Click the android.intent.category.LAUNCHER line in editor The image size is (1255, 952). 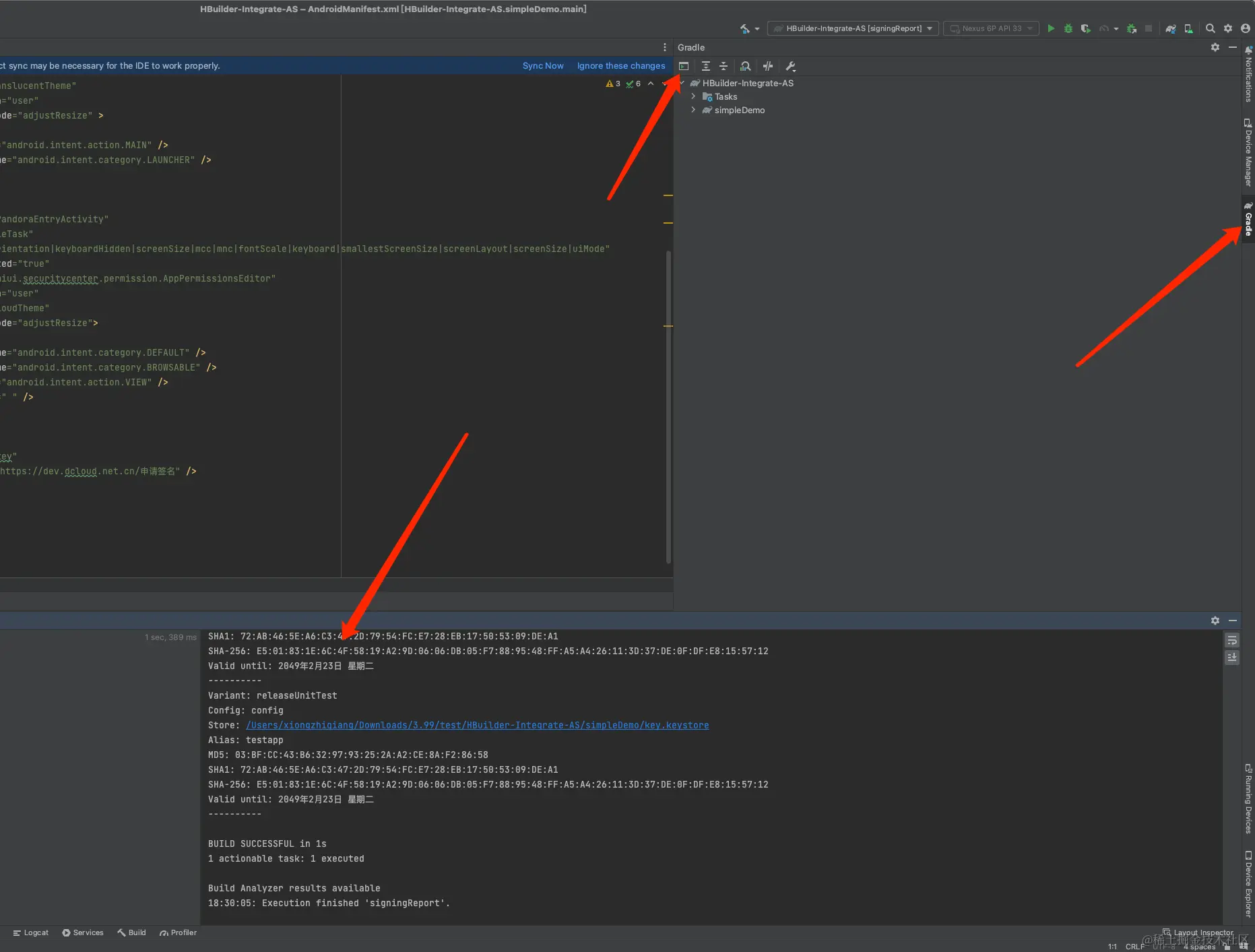(x=106, y=160)
